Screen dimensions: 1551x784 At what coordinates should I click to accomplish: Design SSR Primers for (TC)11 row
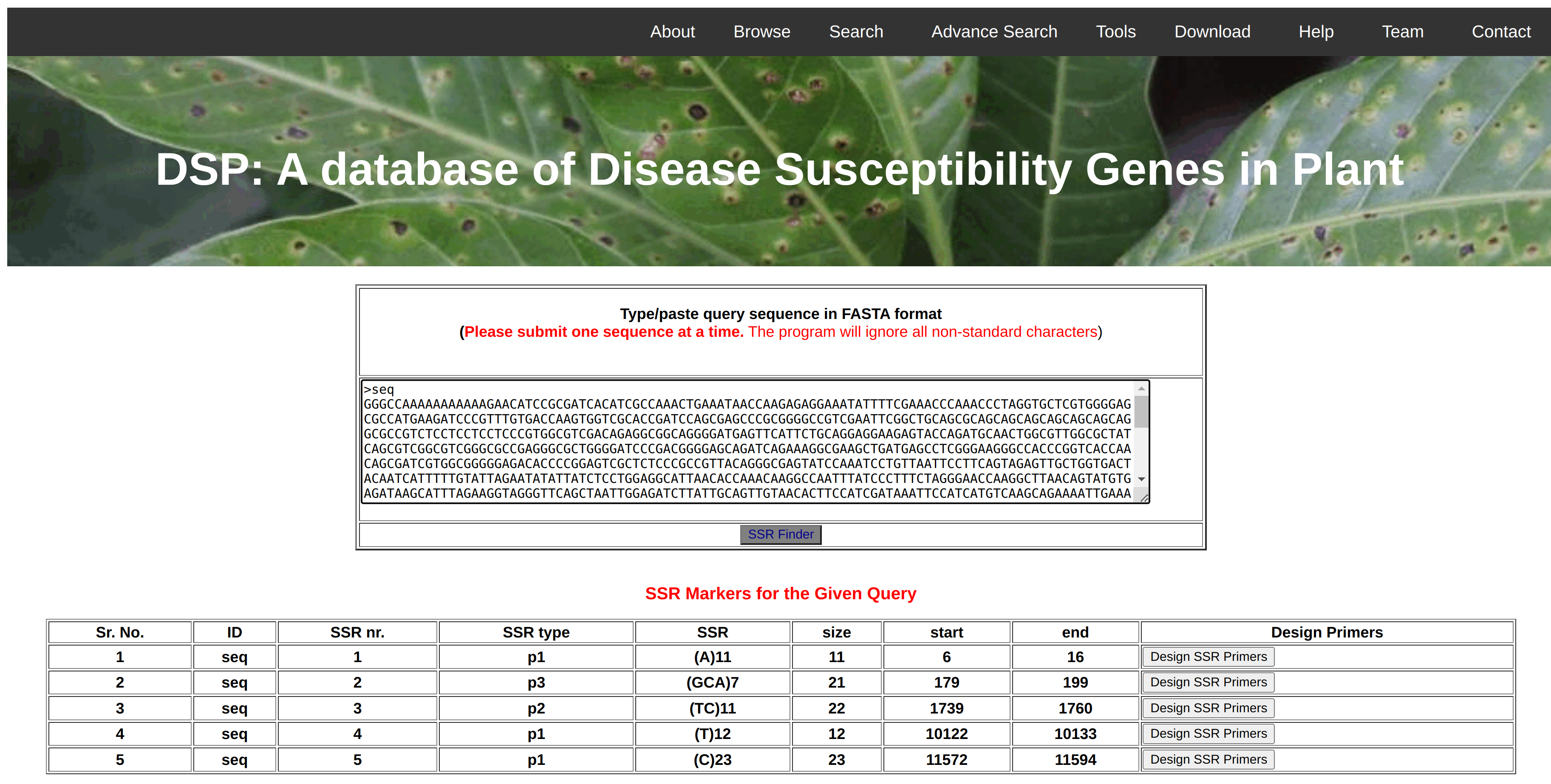tap(1208, 708)
